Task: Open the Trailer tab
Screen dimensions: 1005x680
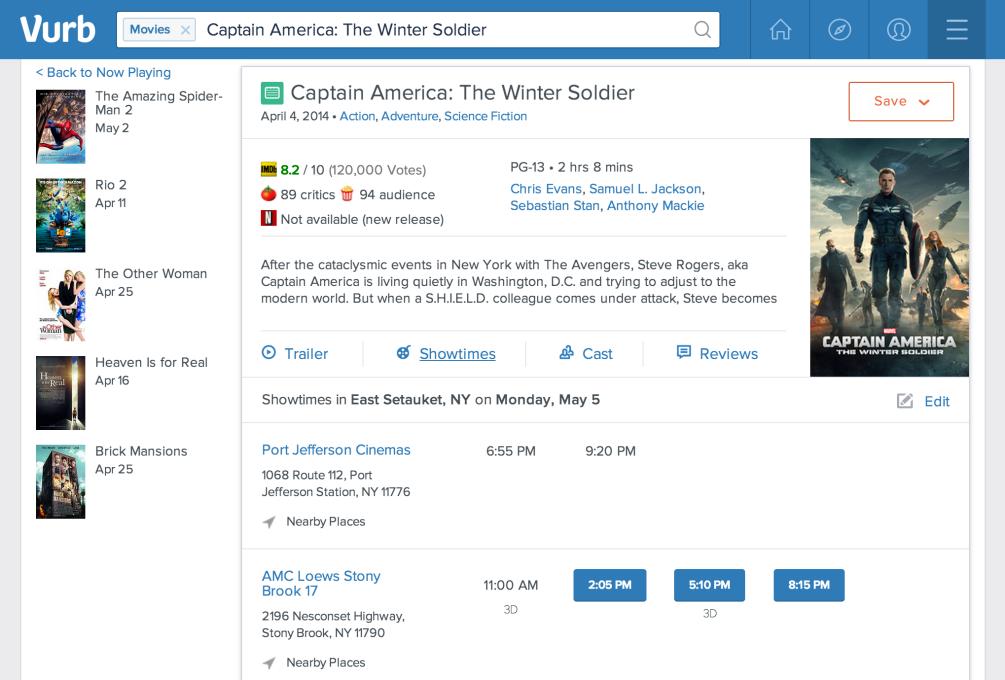Action: pos(295,353)
